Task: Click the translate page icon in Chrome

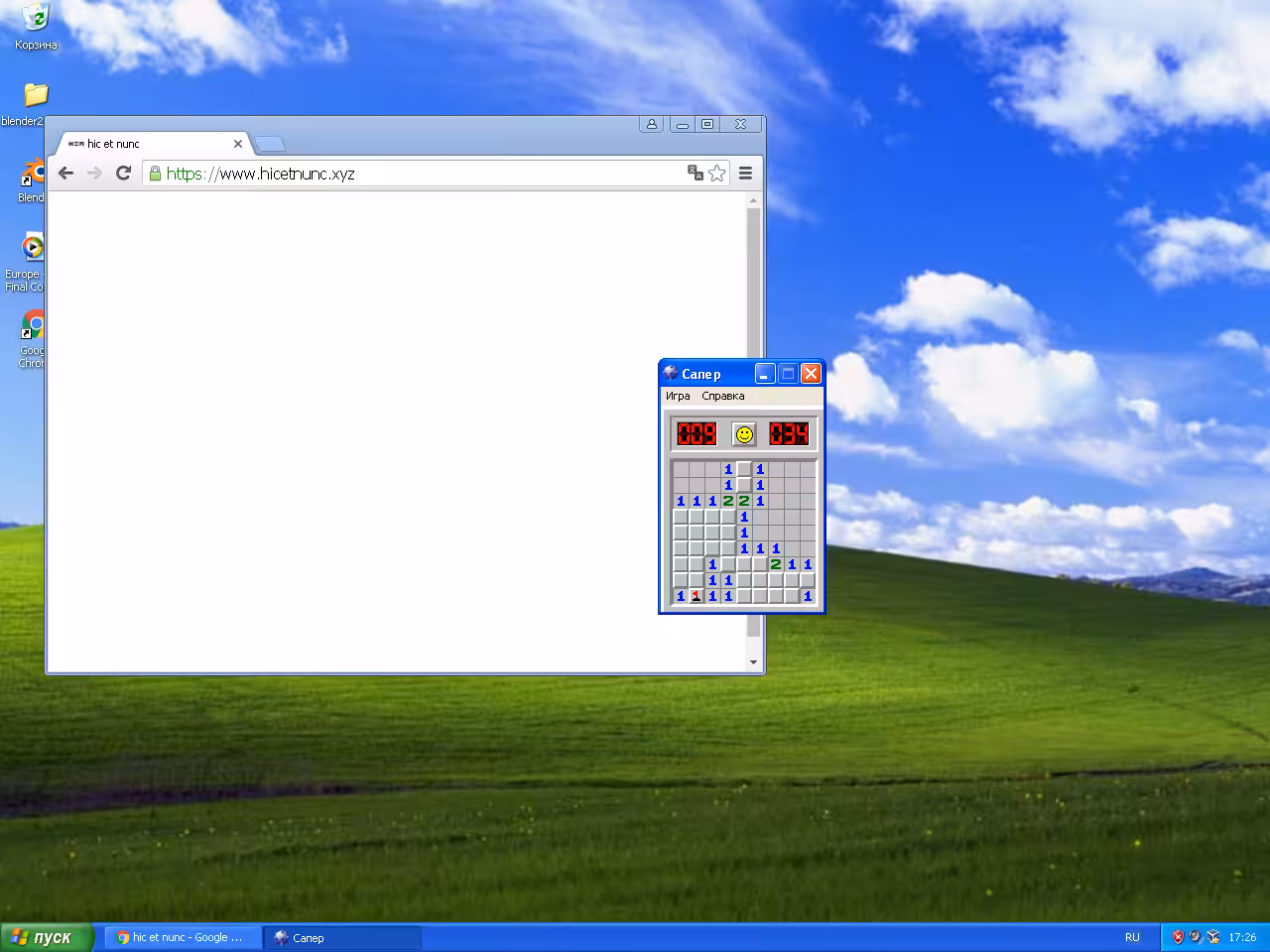Action: [x=695, y=173]
